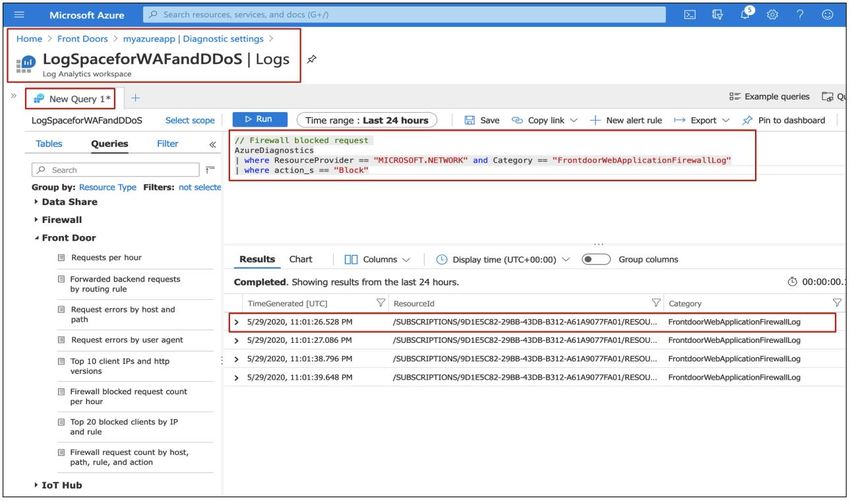Expand the collapsed left pane double-chevron
Screen dimensions: 850x501
14,96
